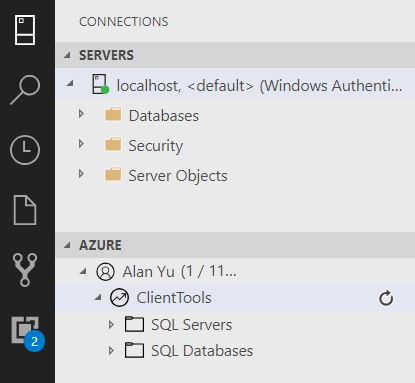
Task: Expand the SQL Servers node
Action: [111, 324]
